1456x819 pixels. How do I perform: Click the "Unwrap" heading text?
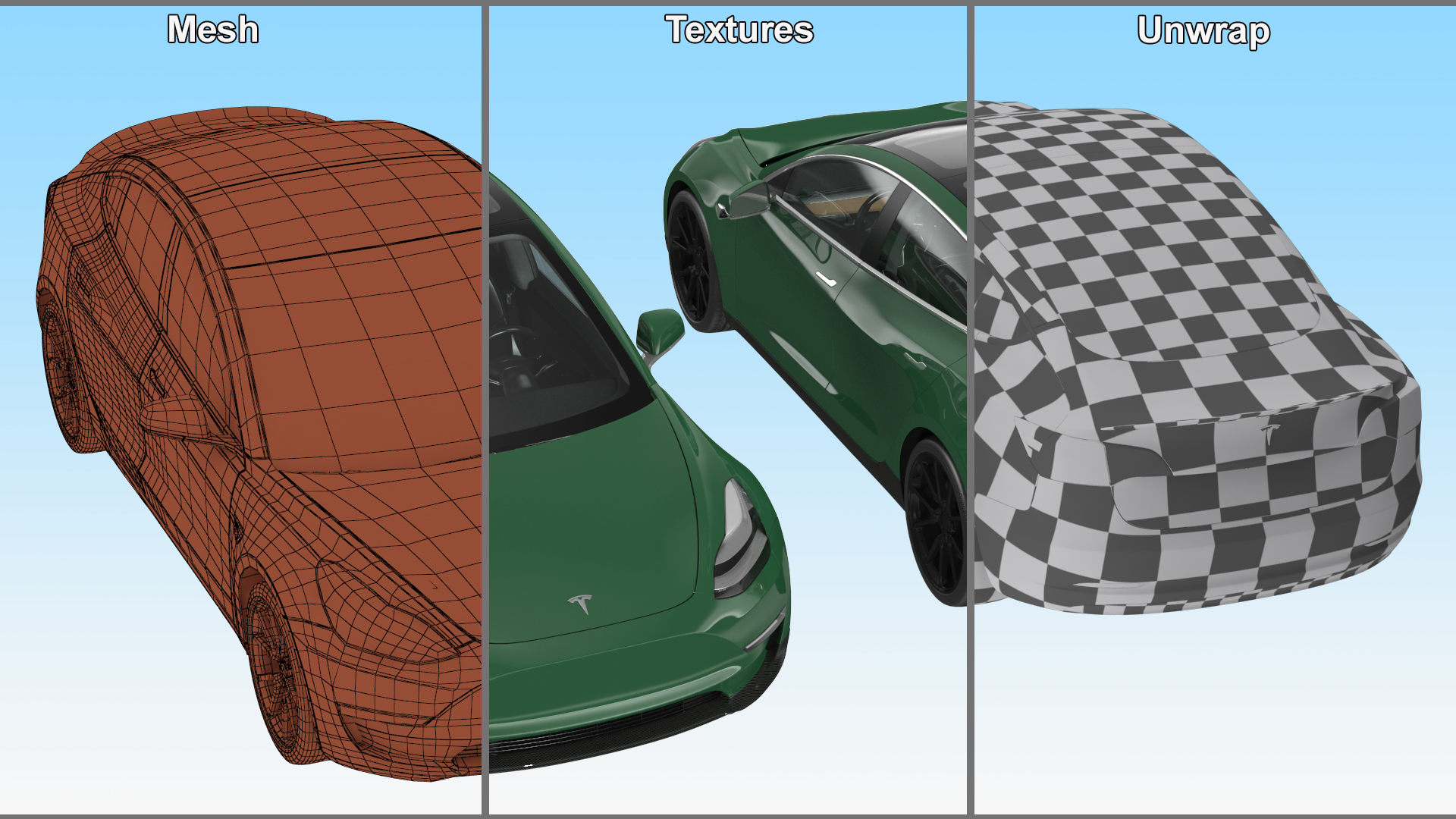pyautogui.click(x=1203, y=32)
